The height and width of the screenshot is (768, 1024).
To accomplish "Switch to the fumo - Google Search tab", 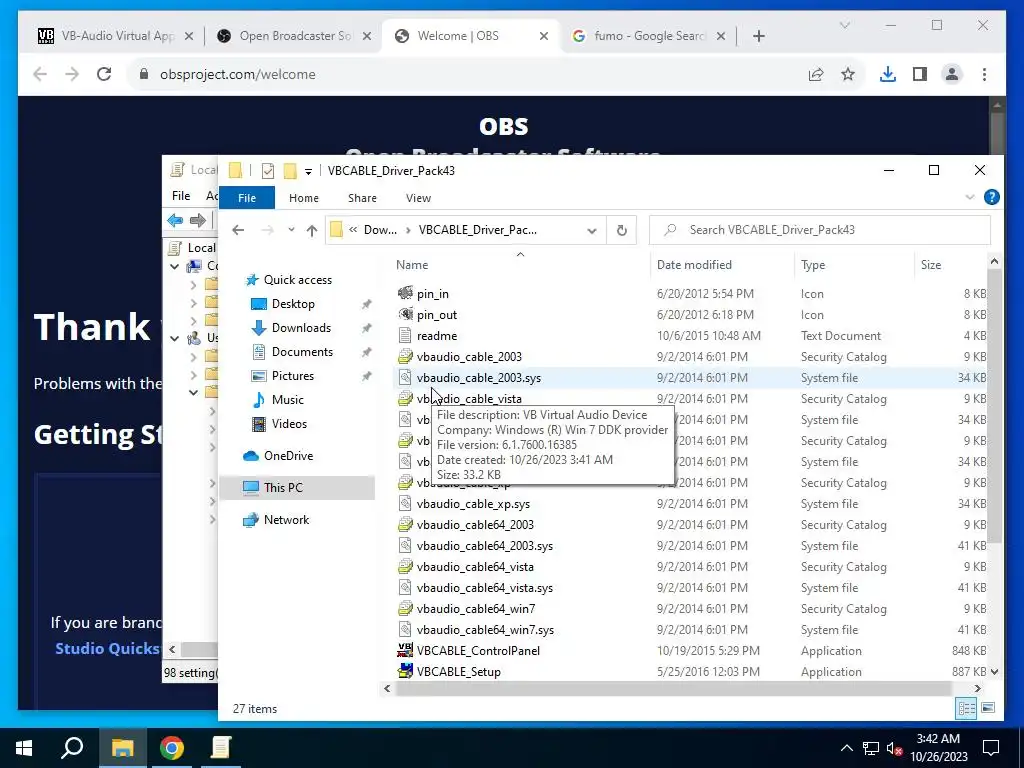I will click(x=647, y=36).
